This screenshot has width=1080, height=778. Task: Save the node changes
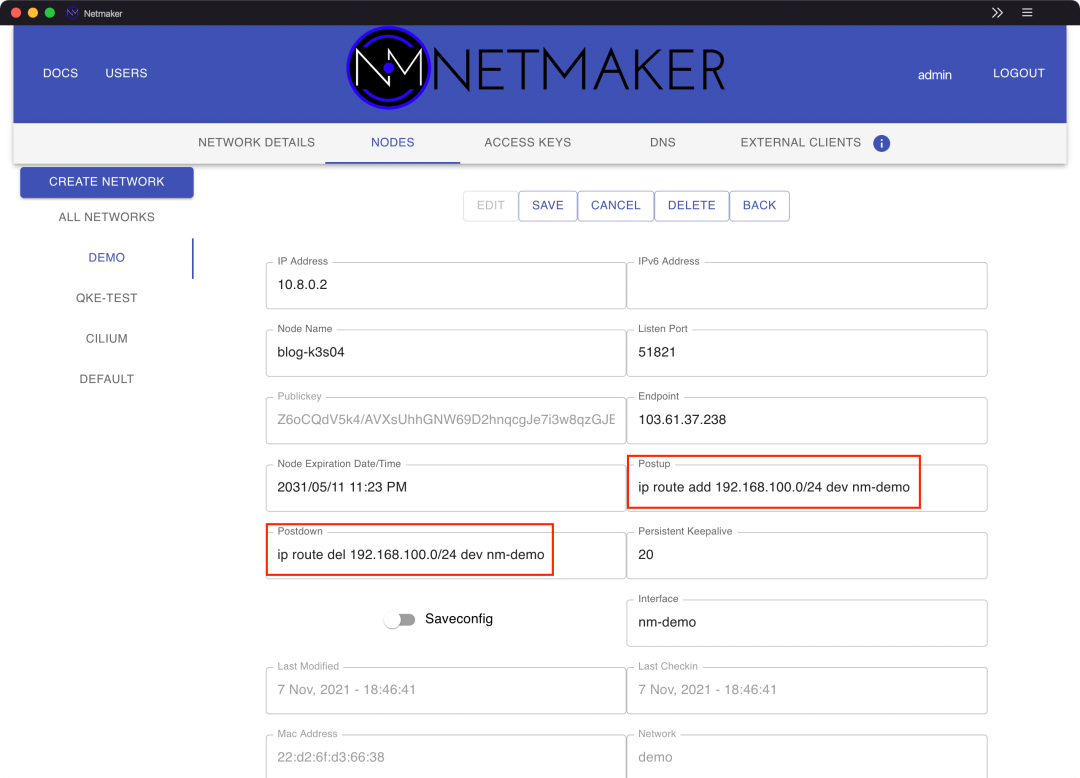pos(548,206)
